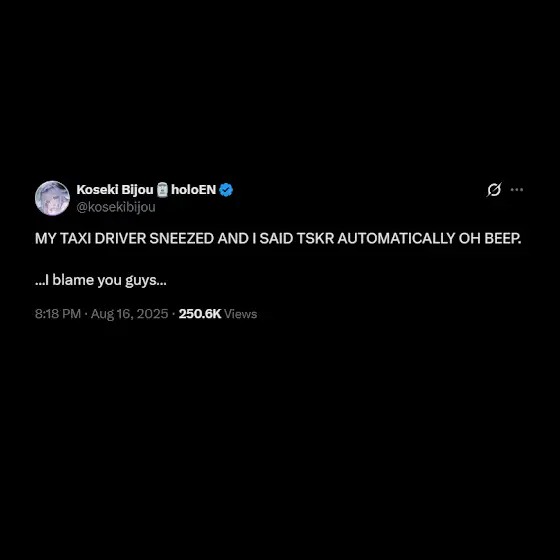560x560 pixels.
Task: Open the Koseki Bijou display name link
Action: pyautogui.click(x=115, y=190)
